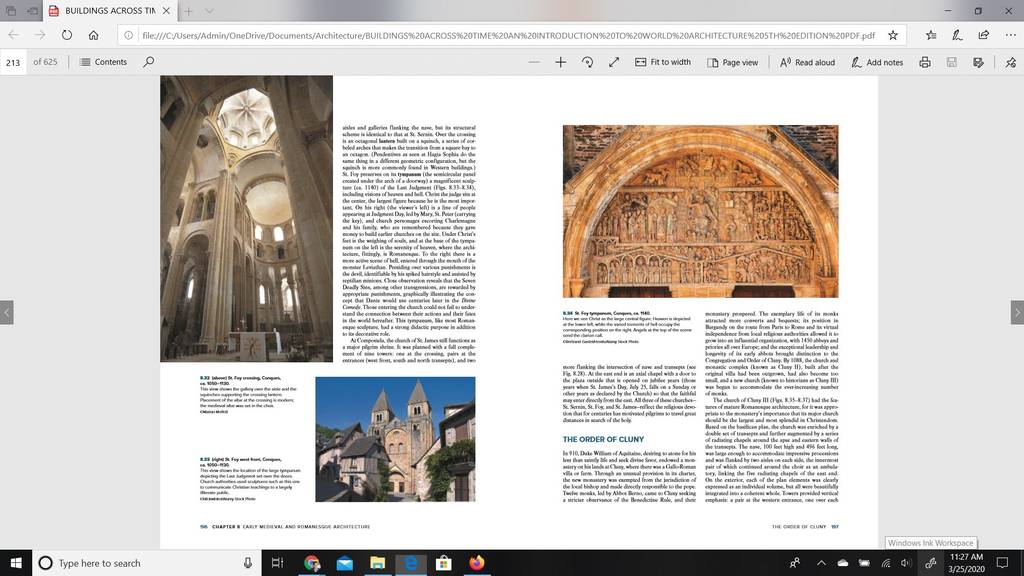This screenshot has height=576, width=1024.
Task: Start Read aloud
Action: [x=808, y=62]
